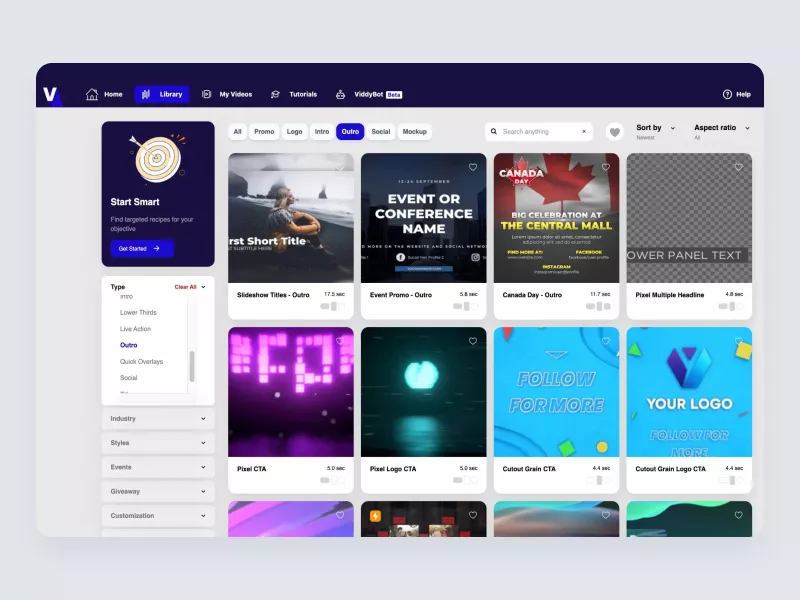Select the Social category tab
Image resolution: width=800 pixels, height=600 pixels.
tap(381, 132)
